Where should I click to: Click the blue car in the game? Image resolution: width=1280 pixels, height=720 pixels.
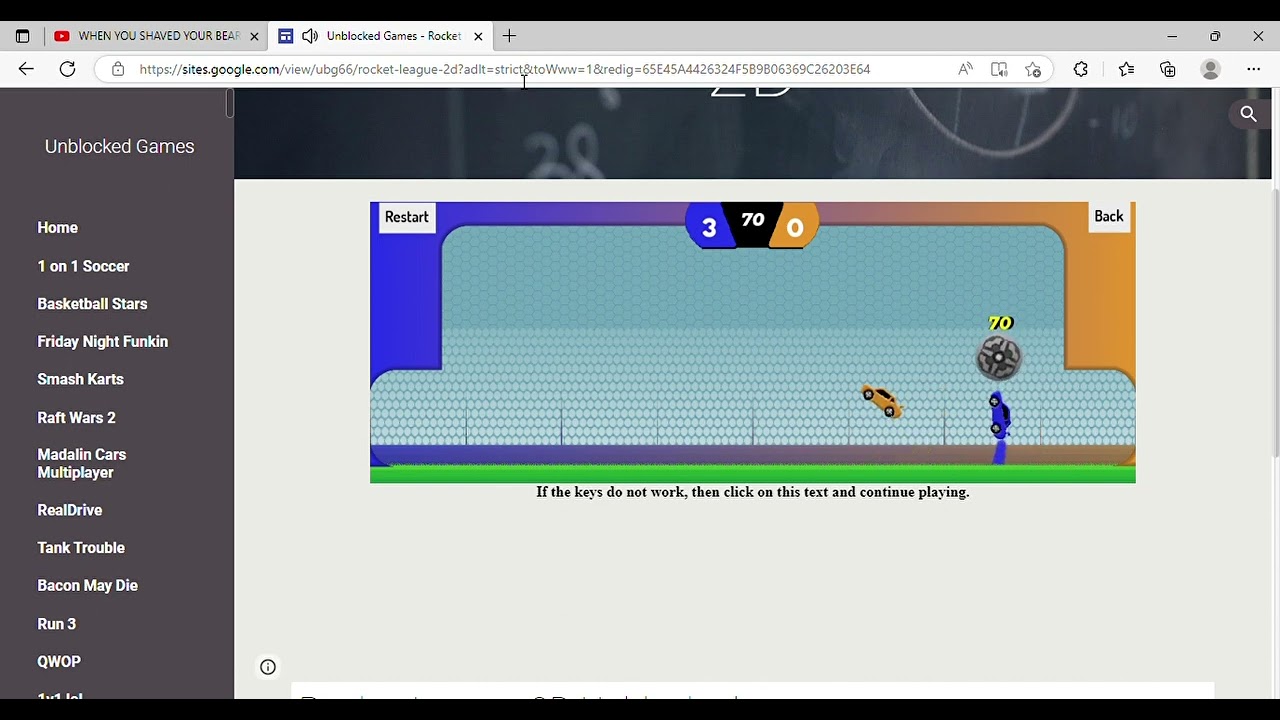(x=998, y=415)
